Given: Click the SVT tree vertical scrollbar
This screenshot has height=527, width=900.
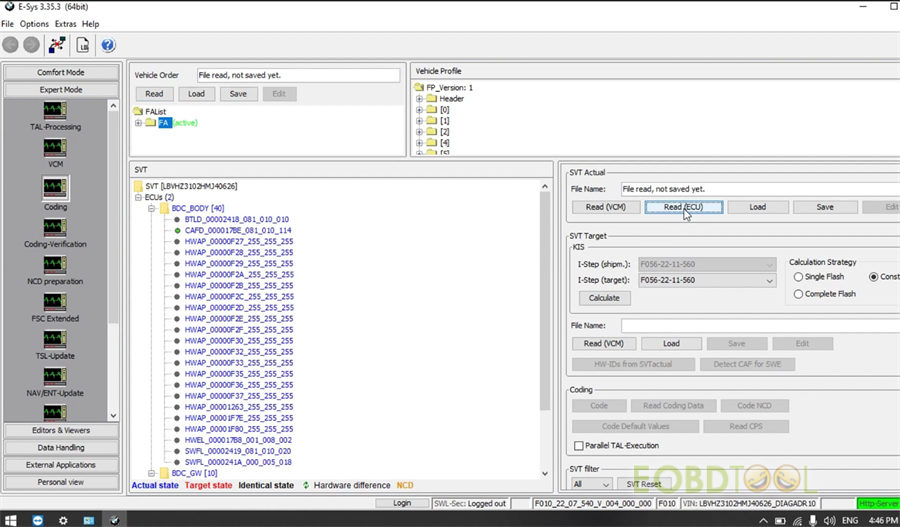Looking at the screenshot, I should [545, 301].
